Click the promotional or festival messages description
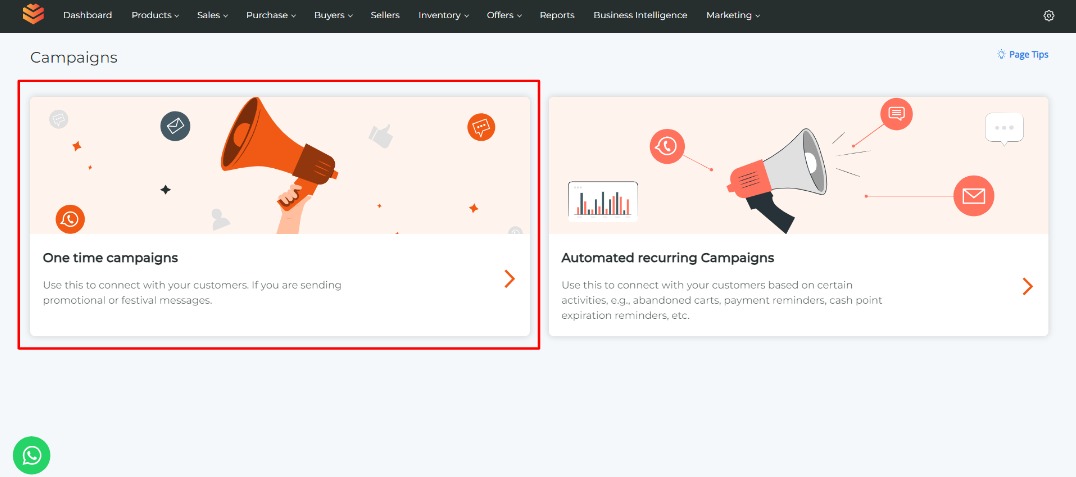This screenshot has width=1076, height=477. 192,292
